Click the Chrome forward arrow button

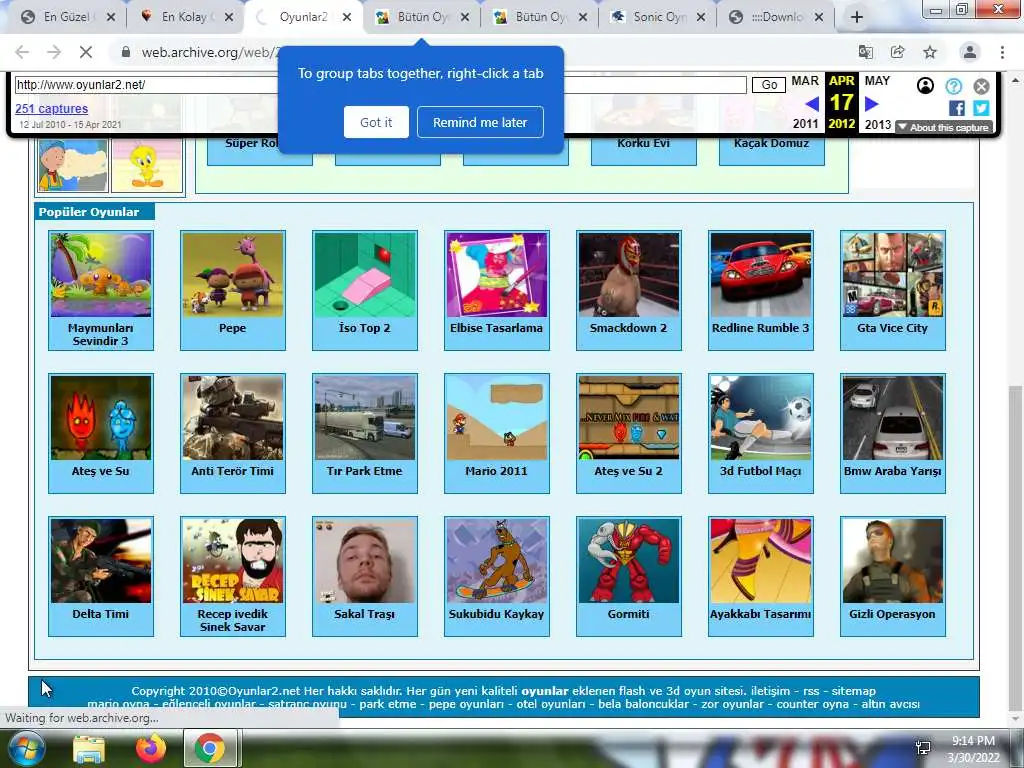54,52
